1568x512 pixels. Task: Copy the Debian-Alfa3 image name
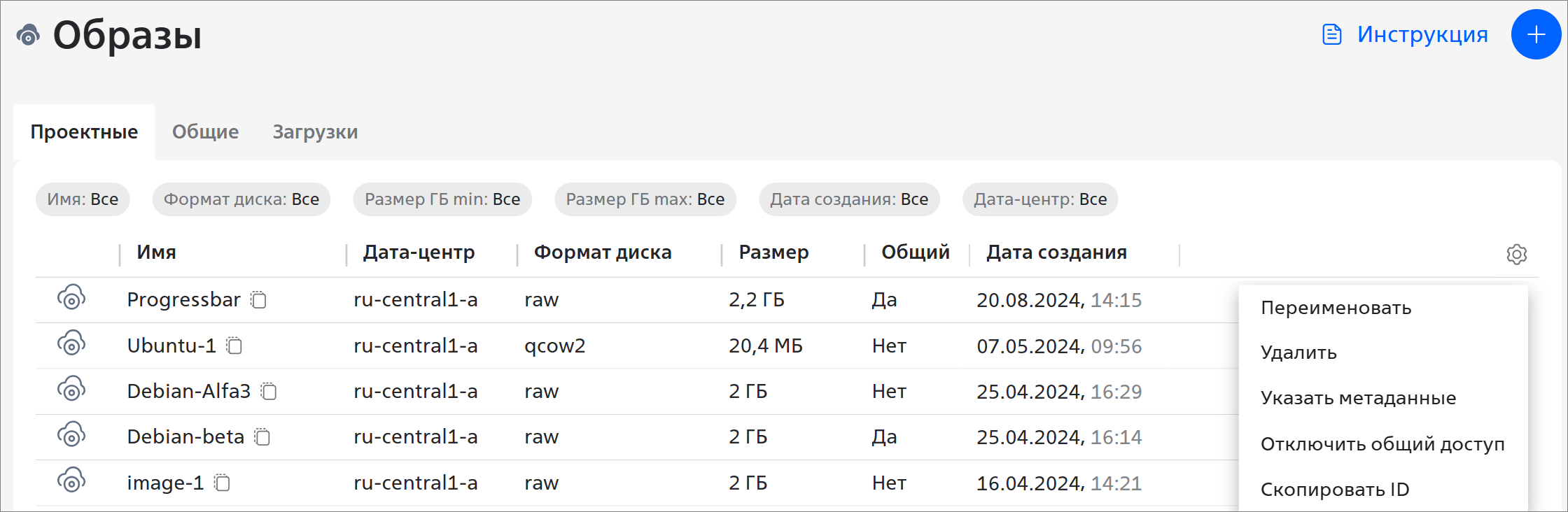click(269, 392)
